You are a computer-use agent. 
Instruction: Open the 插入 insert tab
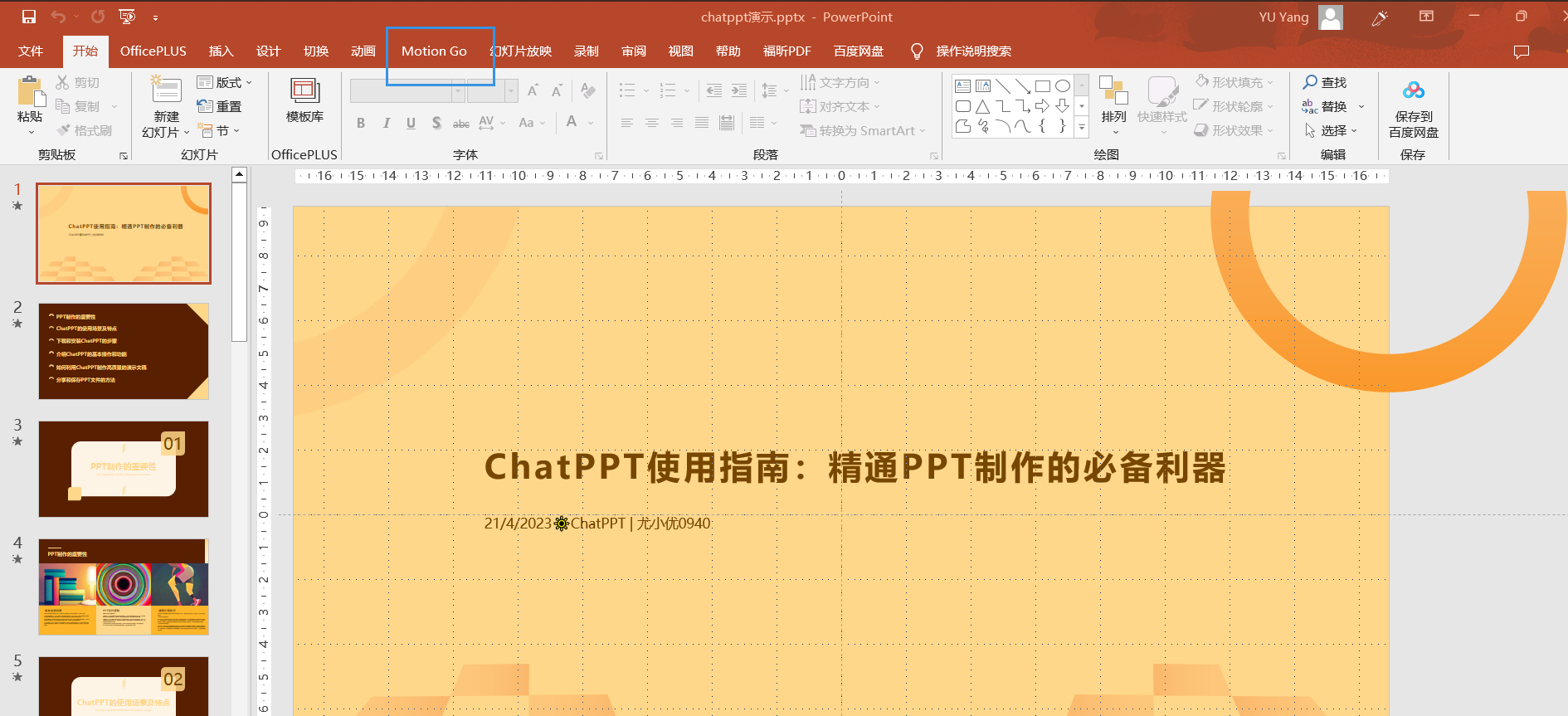click(221, 51)
